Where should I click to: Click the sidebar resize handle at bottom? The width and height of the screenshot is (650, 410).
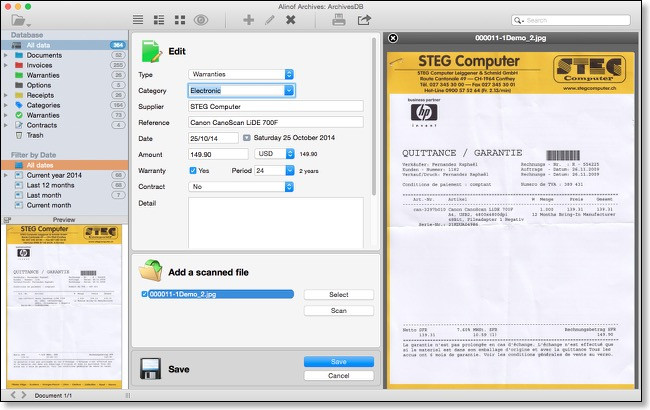[x=128, y=395]
